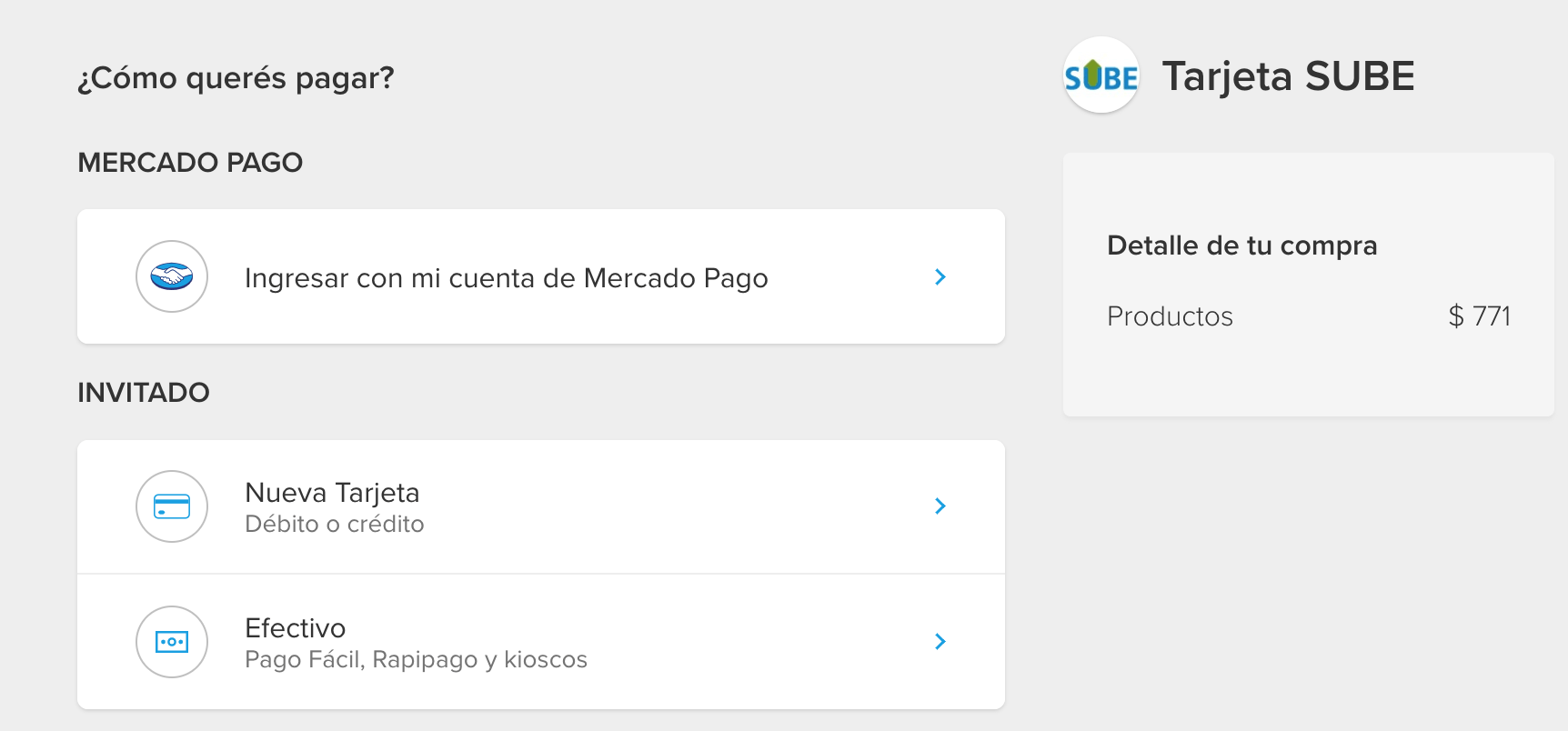Choose the Nueva Tarjeta payment option
The width and height of the screenshot is (1568, 731).
pyautogui.click(x=541, y=506)
